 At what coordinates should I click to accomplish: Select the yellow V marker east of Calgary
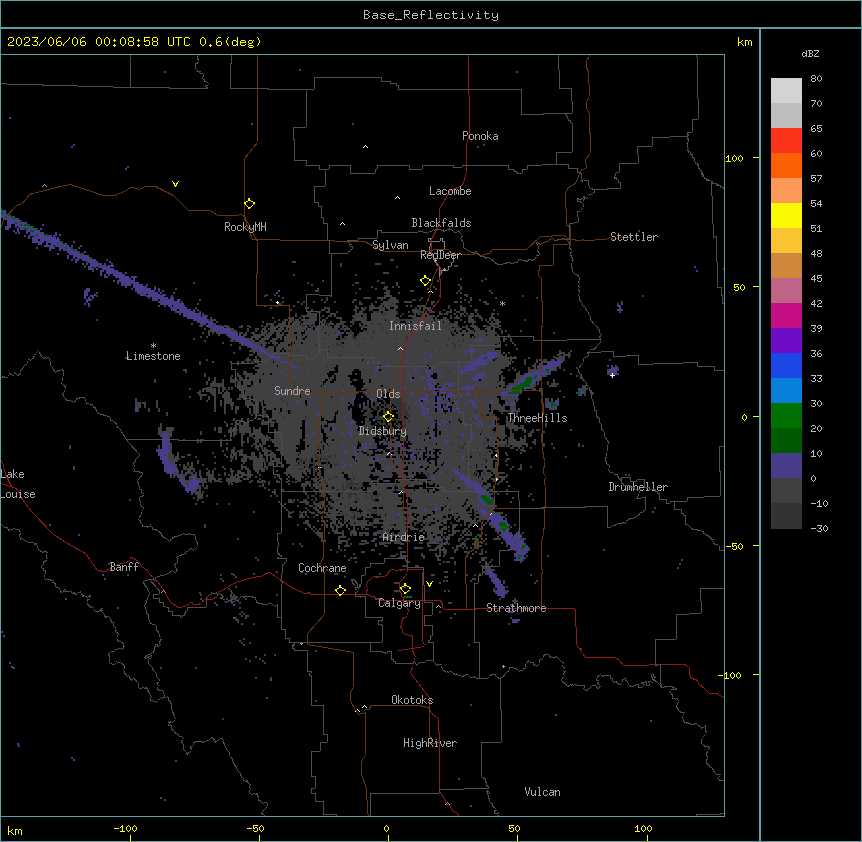pos(429,584)
